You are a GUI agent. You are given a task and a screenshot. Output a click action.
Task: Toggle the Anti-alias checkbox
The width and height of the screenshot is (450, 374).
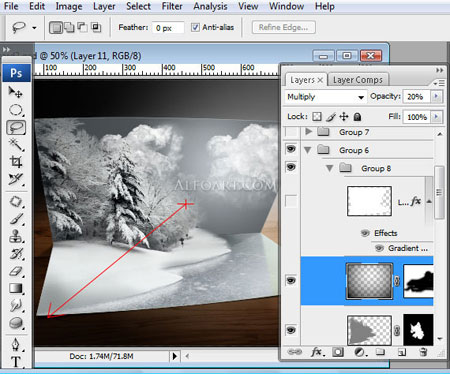pyautogui.click(x=196, y=27)
